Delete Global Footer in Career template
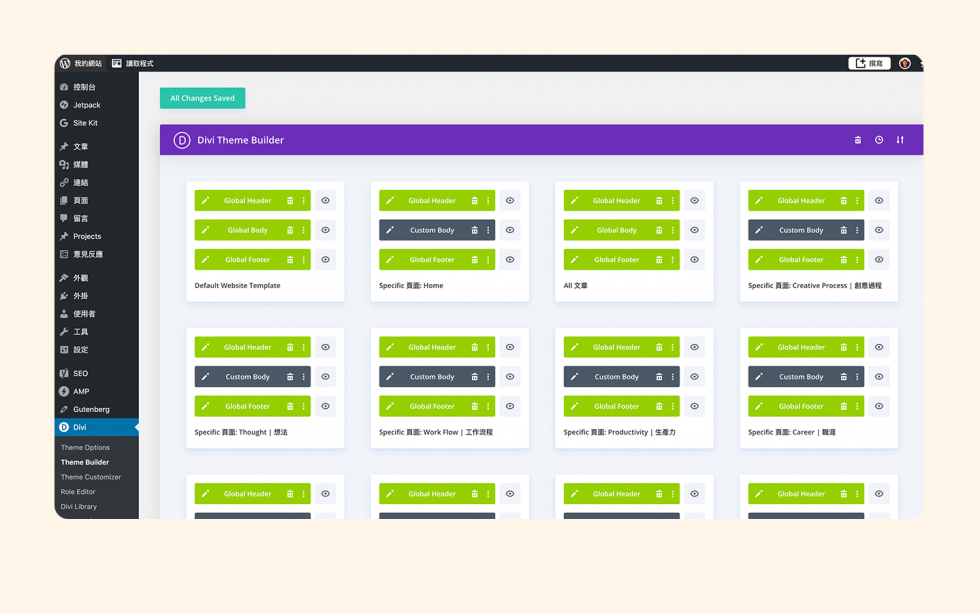The image size is (980, 613). click(x=843, y=406)
